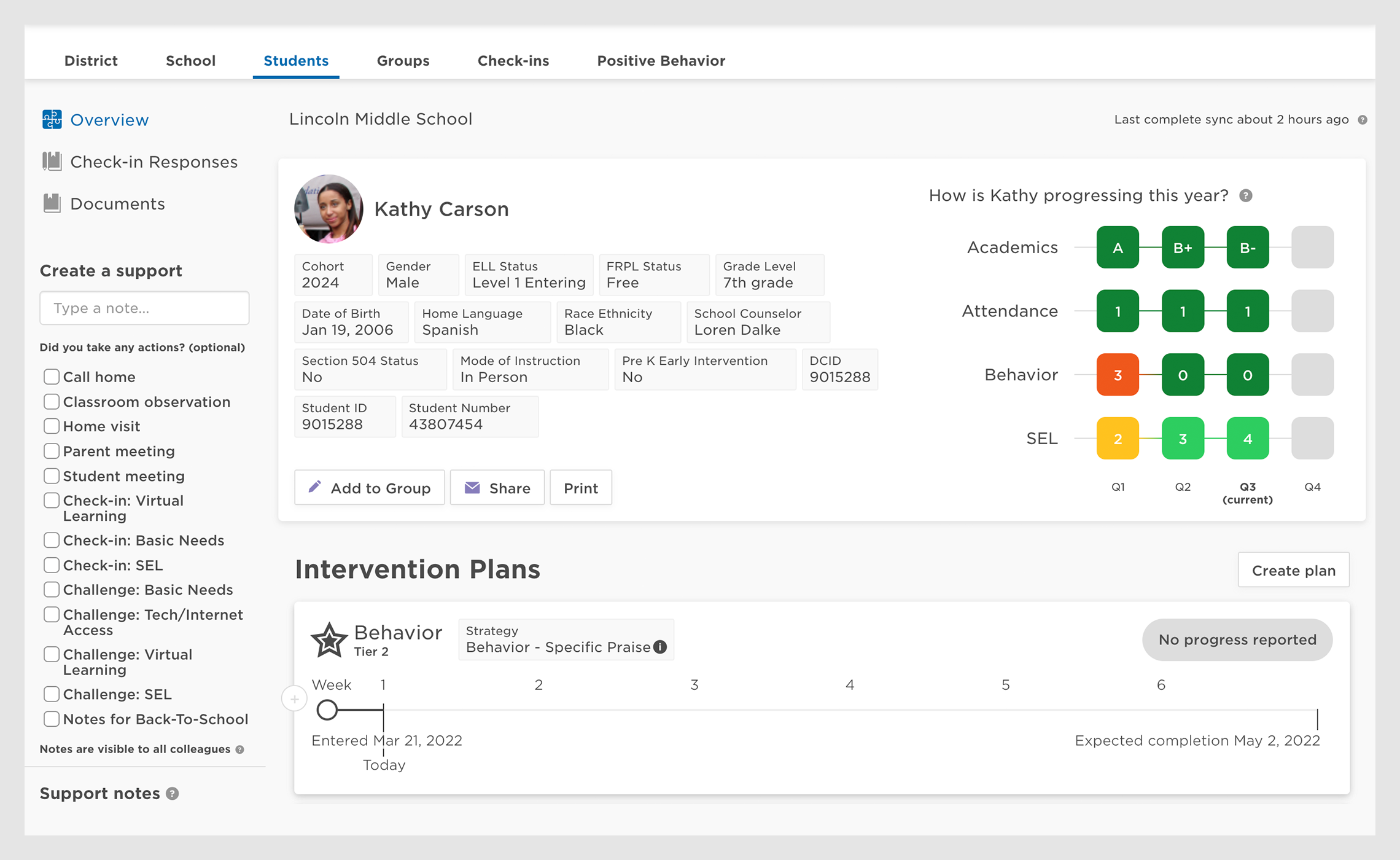Image resolution: width=1400 pixels, height=860 pixels.
Task: Click the SEL Q3 score 4 box
Action: (x=1248, y=439)
